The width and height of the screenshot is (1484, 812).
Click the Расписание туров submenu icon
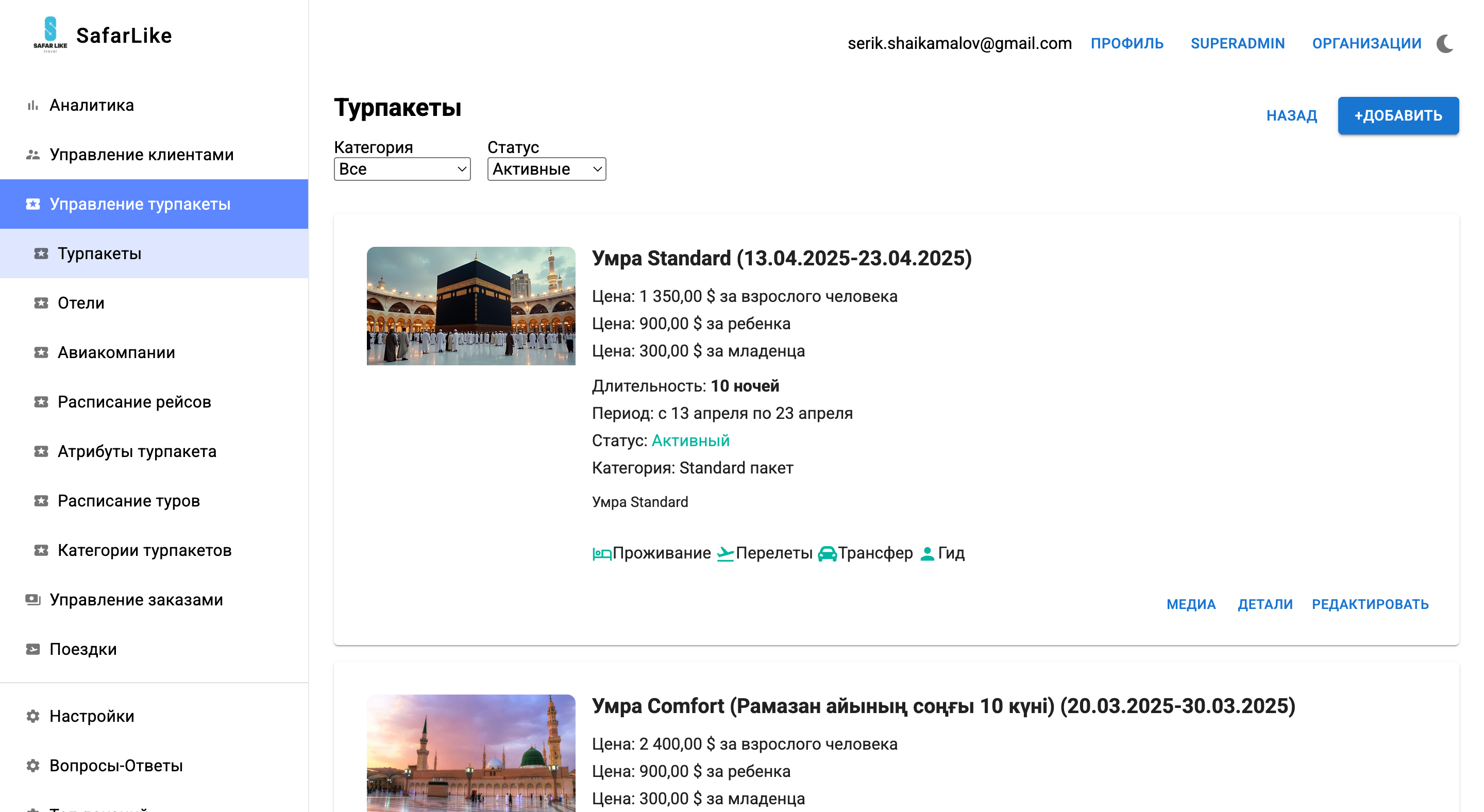click(41, 502)
